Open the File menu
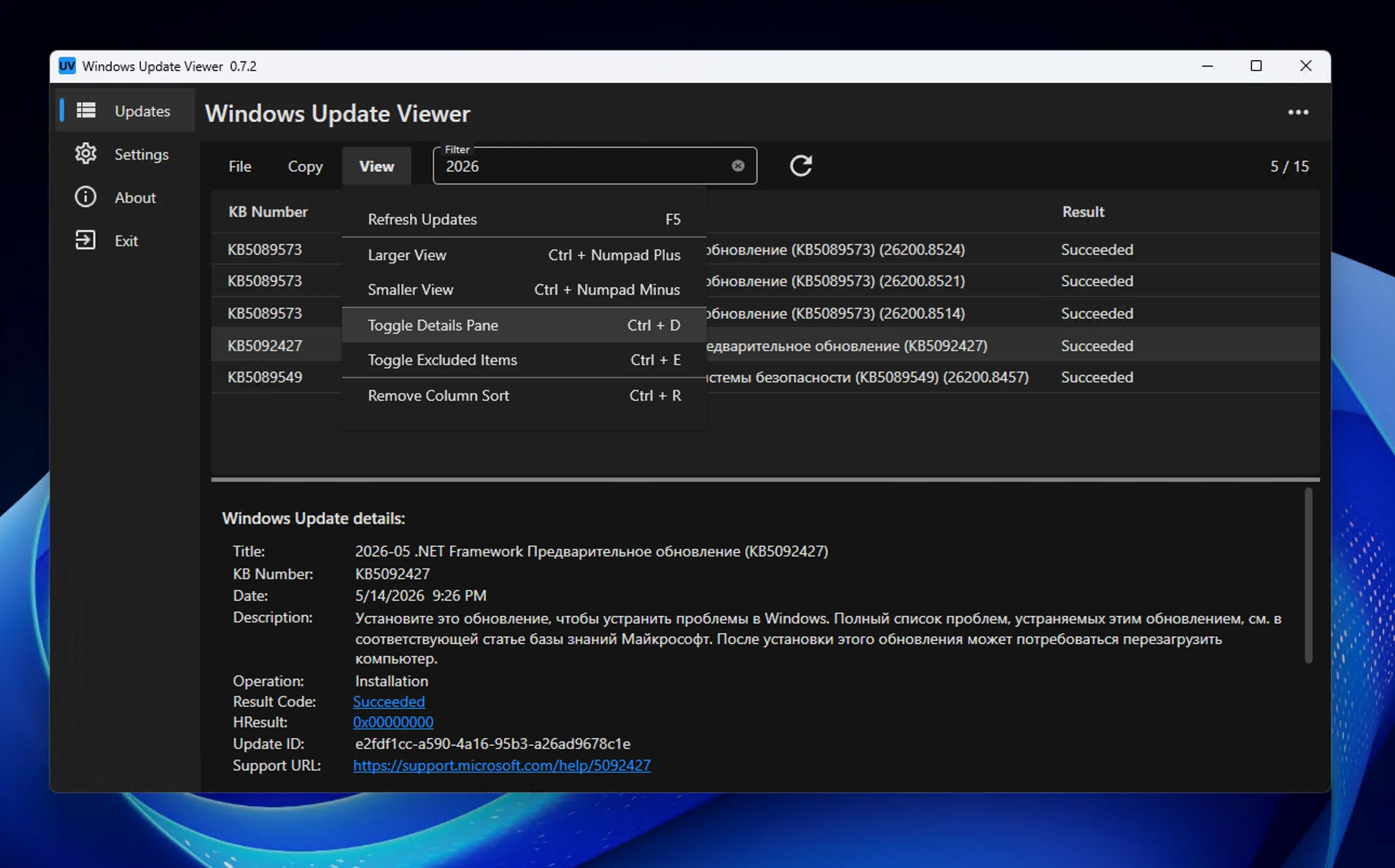 pyautogui.click(x=240, y=166)
